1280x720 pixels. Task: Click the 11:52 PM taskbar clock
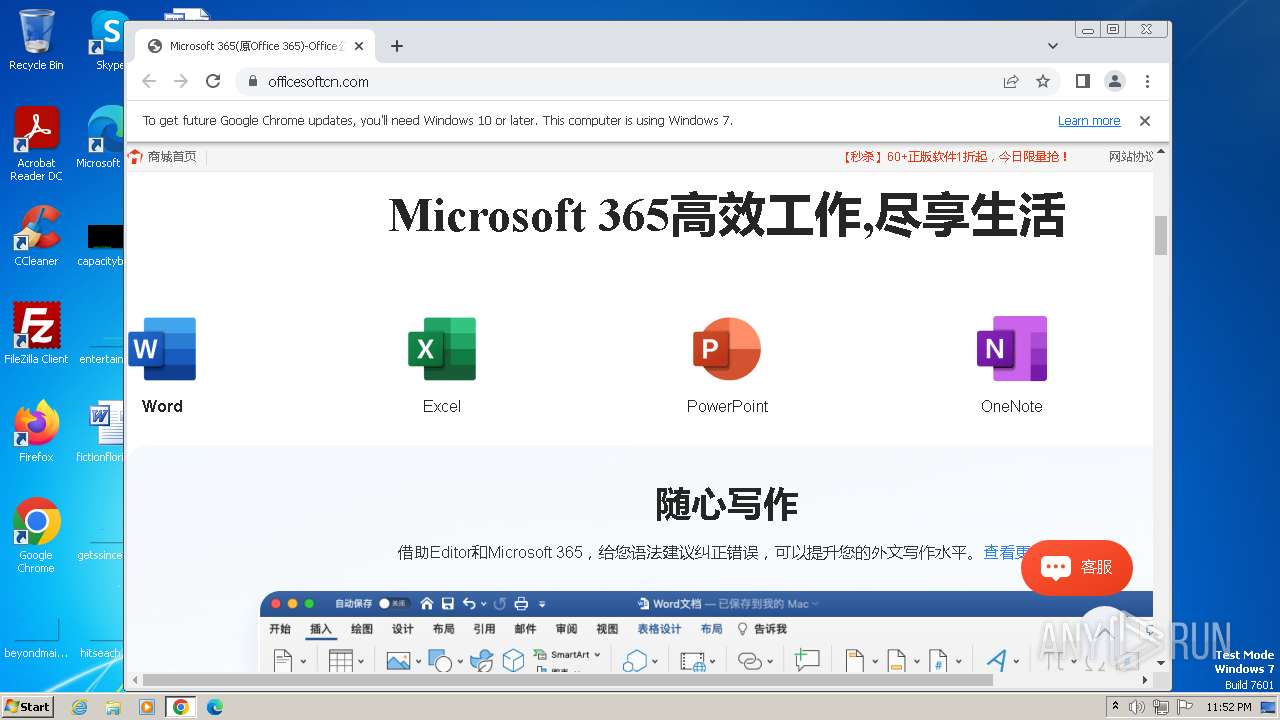point(1229,707)
